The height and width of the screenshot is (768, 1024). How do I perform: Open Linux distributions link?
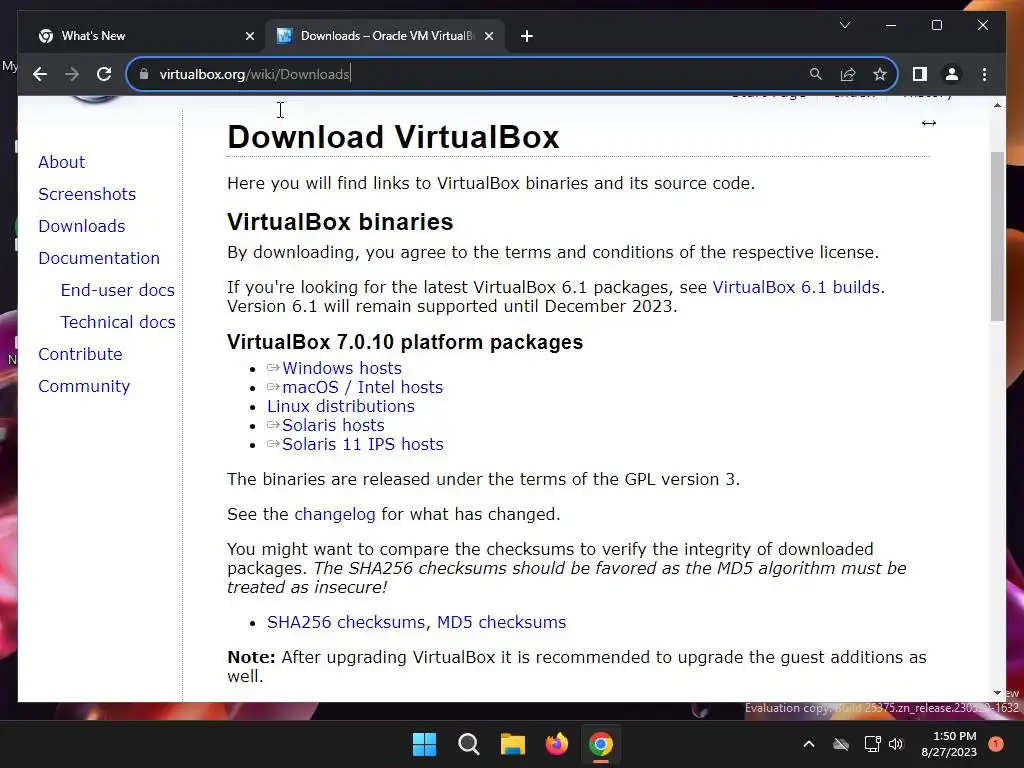point(340,406)
